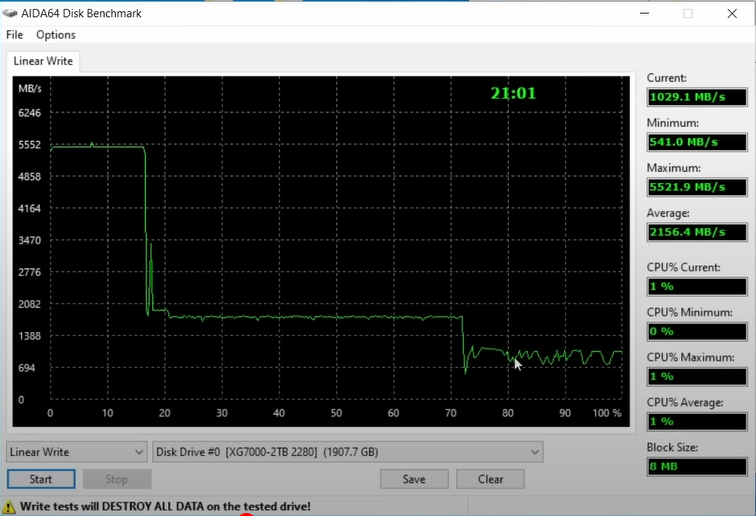Image resolution: width=756 pixels, height=516 pixels.
Task: Select the Linear Write tab
Action: (43, 61)
